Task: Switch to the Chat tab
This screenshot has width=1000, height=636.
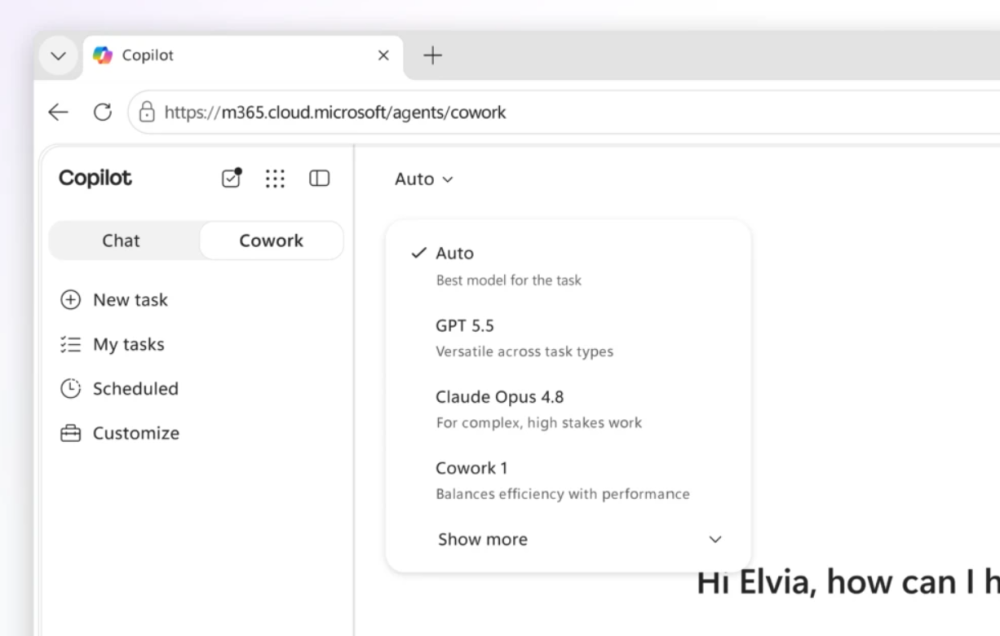Action: tap(121, 240)
